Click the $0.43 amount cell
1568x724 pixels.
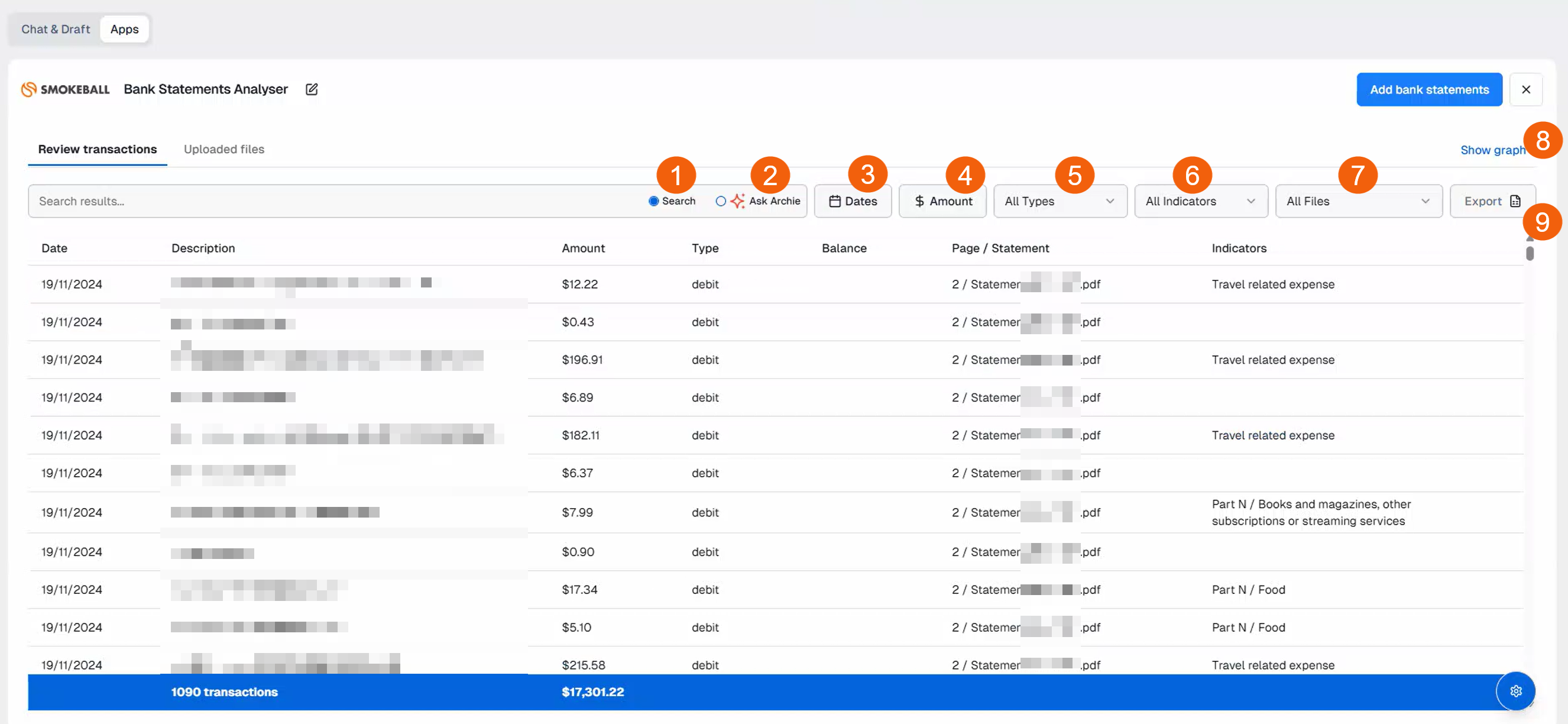click(578, 322)
